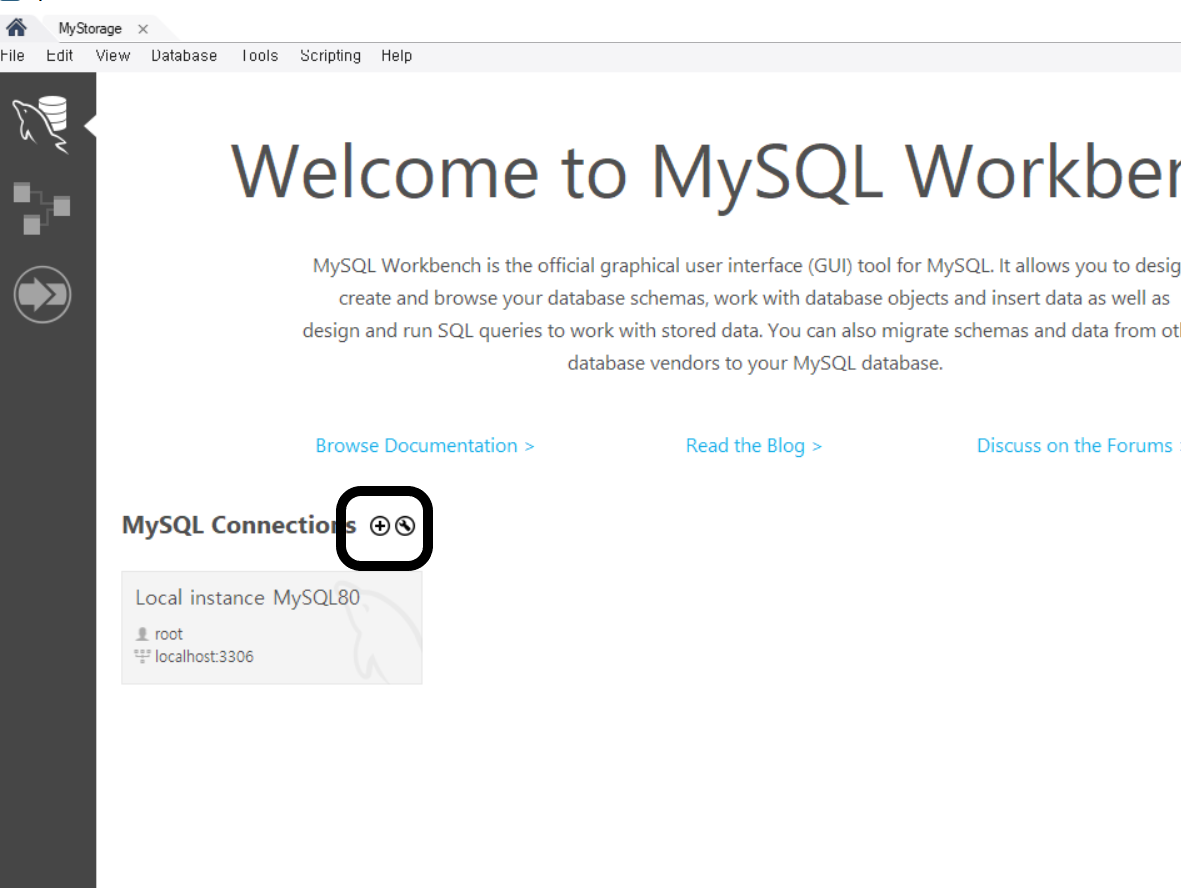Click the Read the Blog link
Viewport: 1181px width, 888px height.
coord(753,446)
